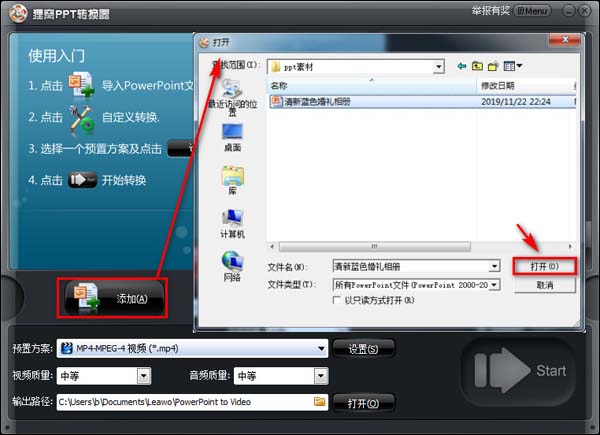This screenshot has height=435, width=600.
Task: Click the import PowerPoint icon in step 1
Action: coord(81,84)
